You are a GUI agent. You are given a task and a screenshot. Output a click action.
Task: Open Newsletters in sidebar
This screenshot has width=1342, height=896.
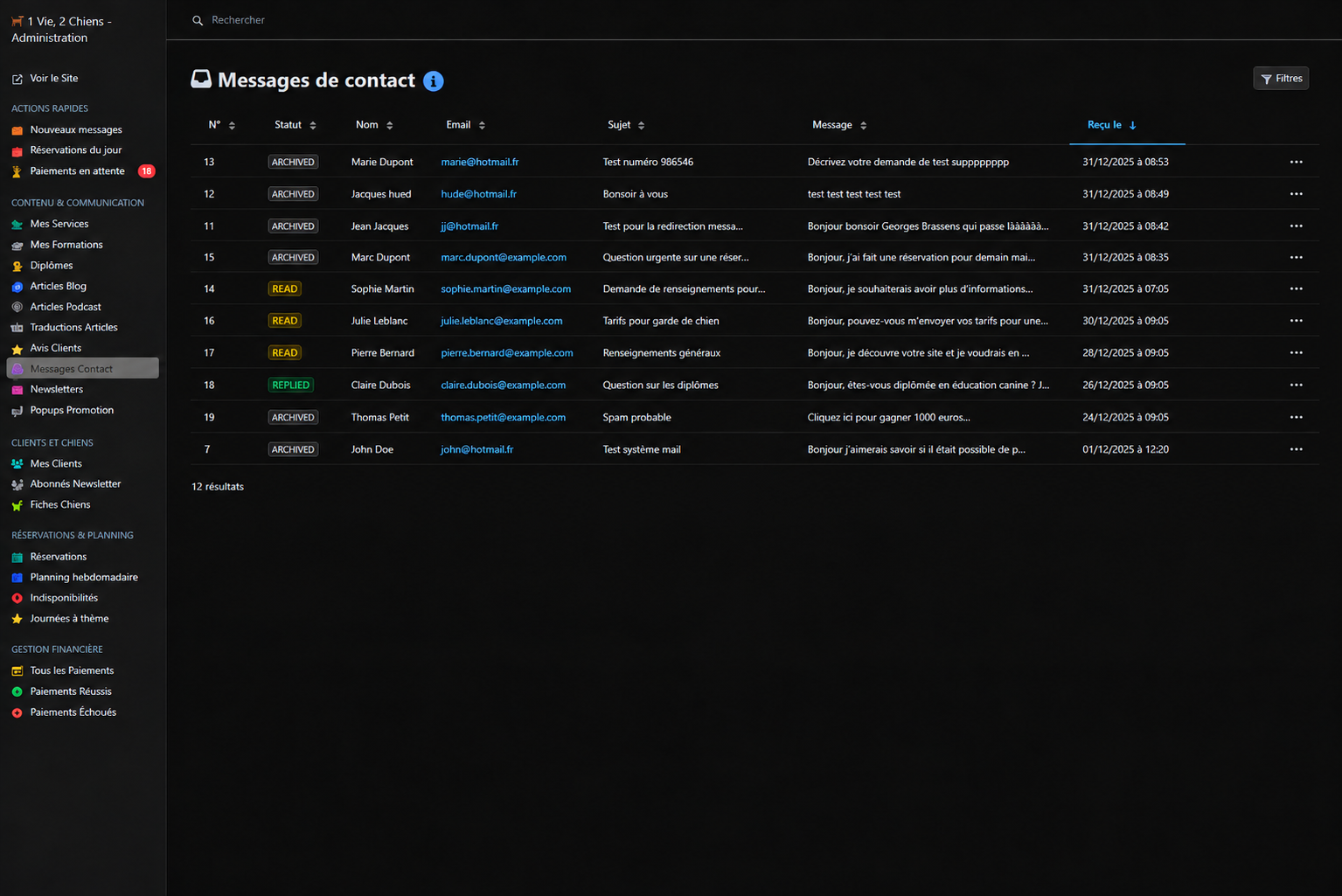57,389
